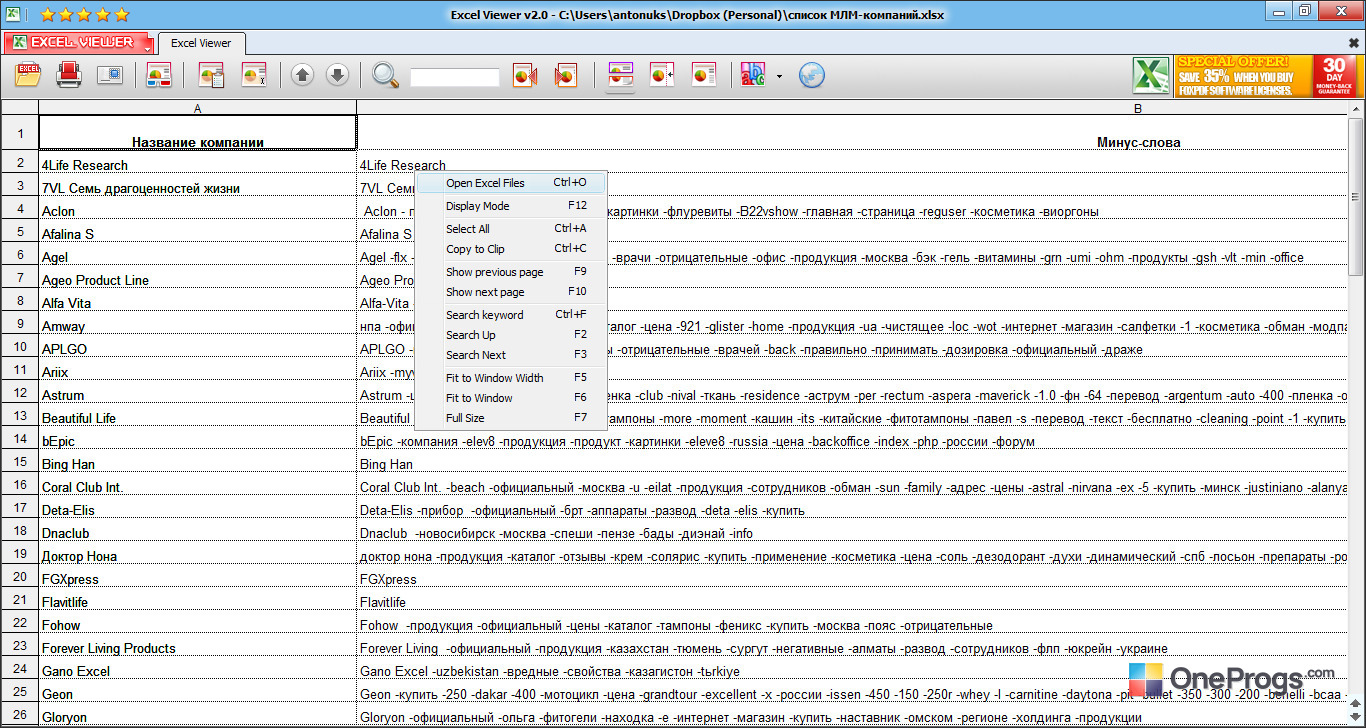Click the 'FGXpress' cell in column B
Image resolution: width=1366 pixels, height=728 pixels.
[853, 578]
